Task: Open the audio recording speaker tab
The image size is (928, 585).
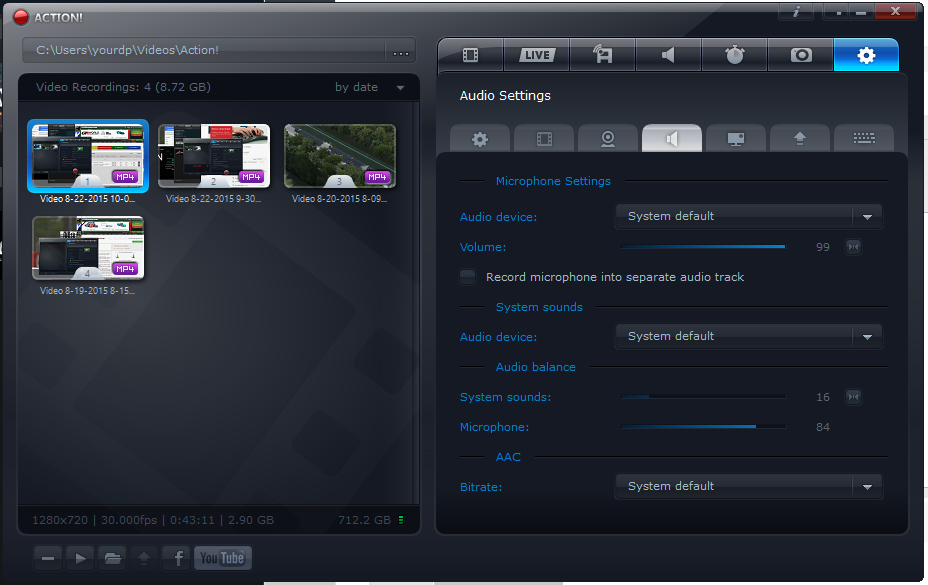Action: [x=669, y=55]
